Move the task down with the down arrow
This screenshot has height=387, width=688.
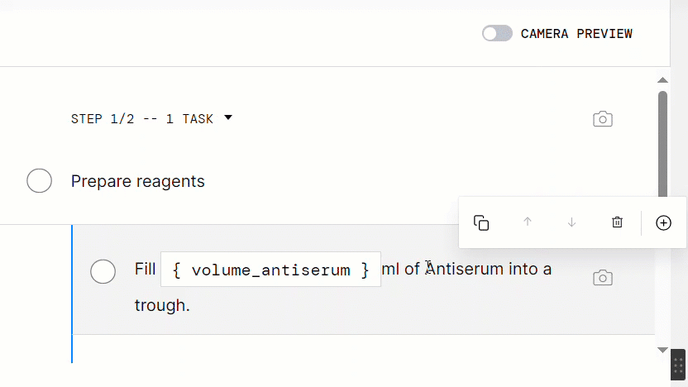572,222
